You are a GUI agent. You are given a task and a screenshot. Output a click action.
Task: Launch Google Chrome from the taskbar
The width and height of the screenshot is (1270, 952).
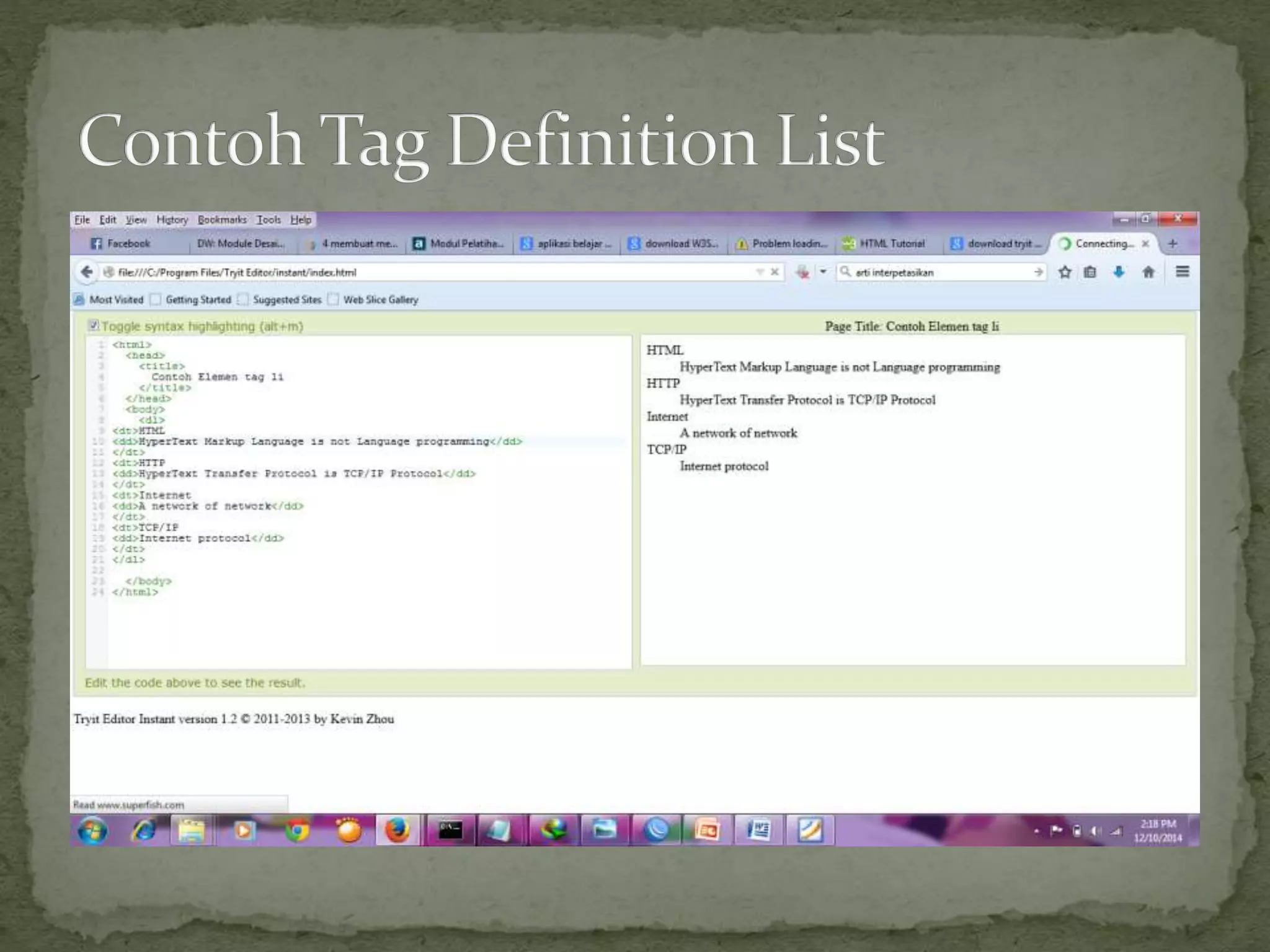pyautogui.click(x=297, y=831)
